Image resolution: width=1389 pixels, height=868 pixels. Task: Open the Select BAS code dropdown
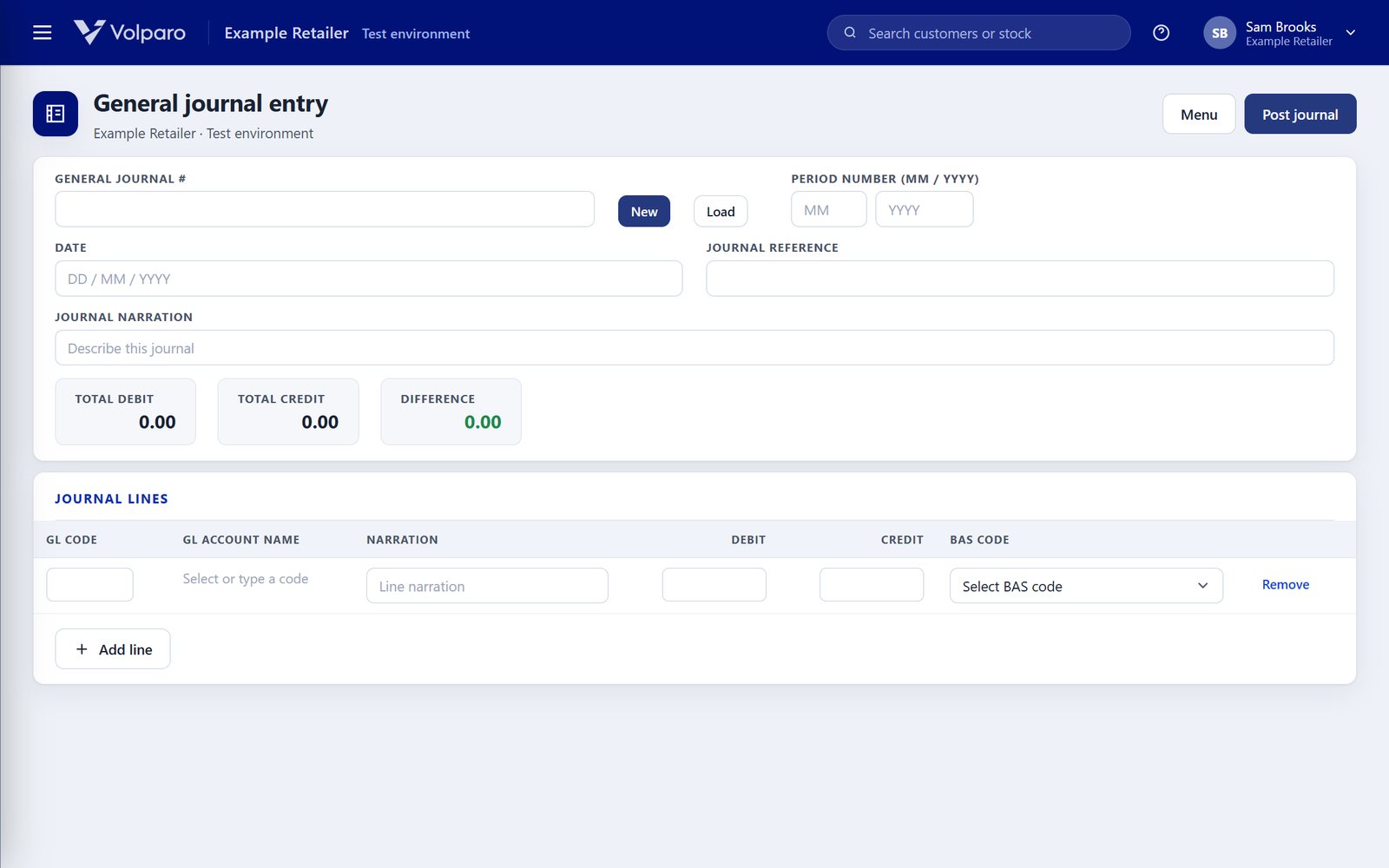coord(1086,586)
